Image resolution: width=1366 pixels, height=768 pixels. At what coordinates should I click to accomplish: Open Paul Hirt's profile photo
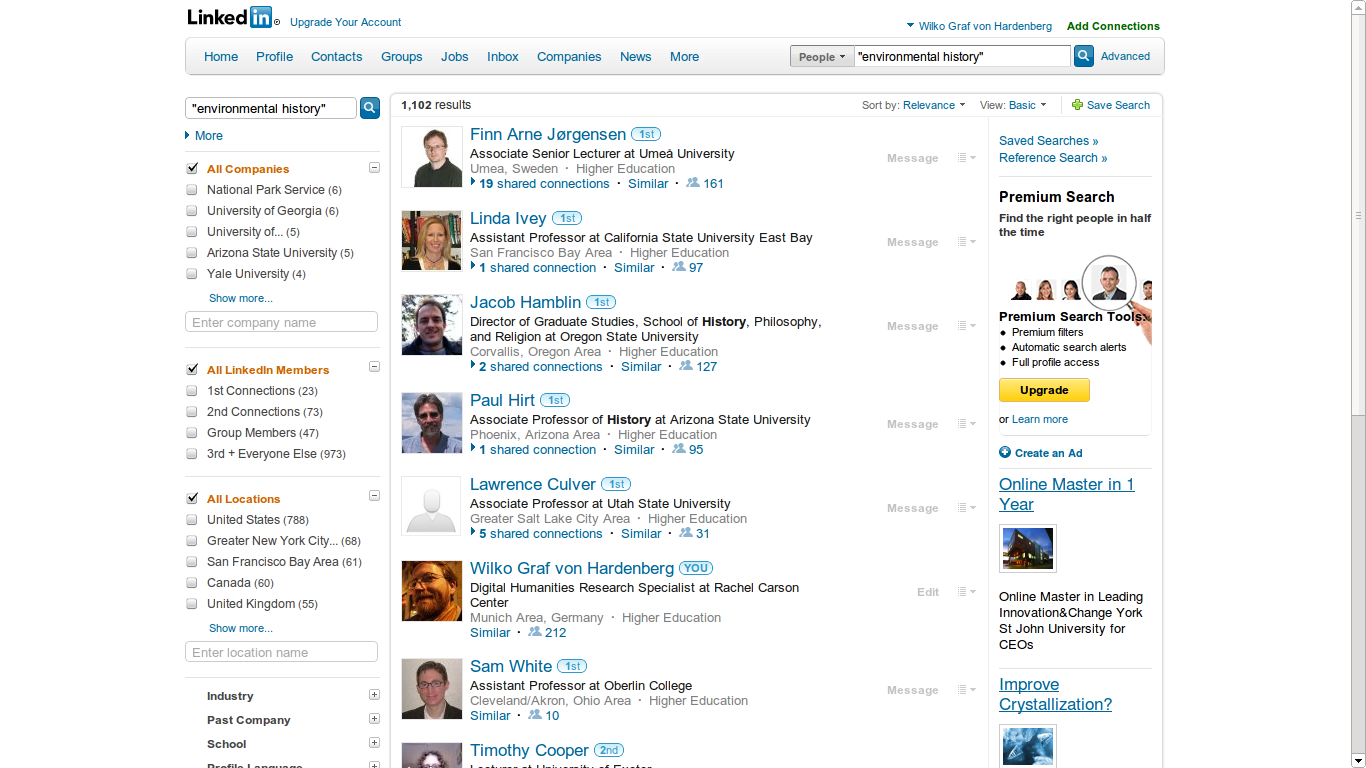click(x=432, y=423)
